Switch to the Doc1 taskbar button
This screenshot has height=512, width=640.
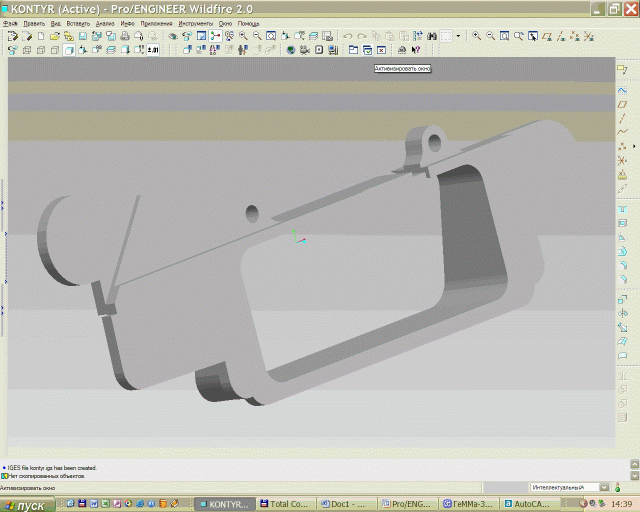pyautogui.click(x=347, y=504)
